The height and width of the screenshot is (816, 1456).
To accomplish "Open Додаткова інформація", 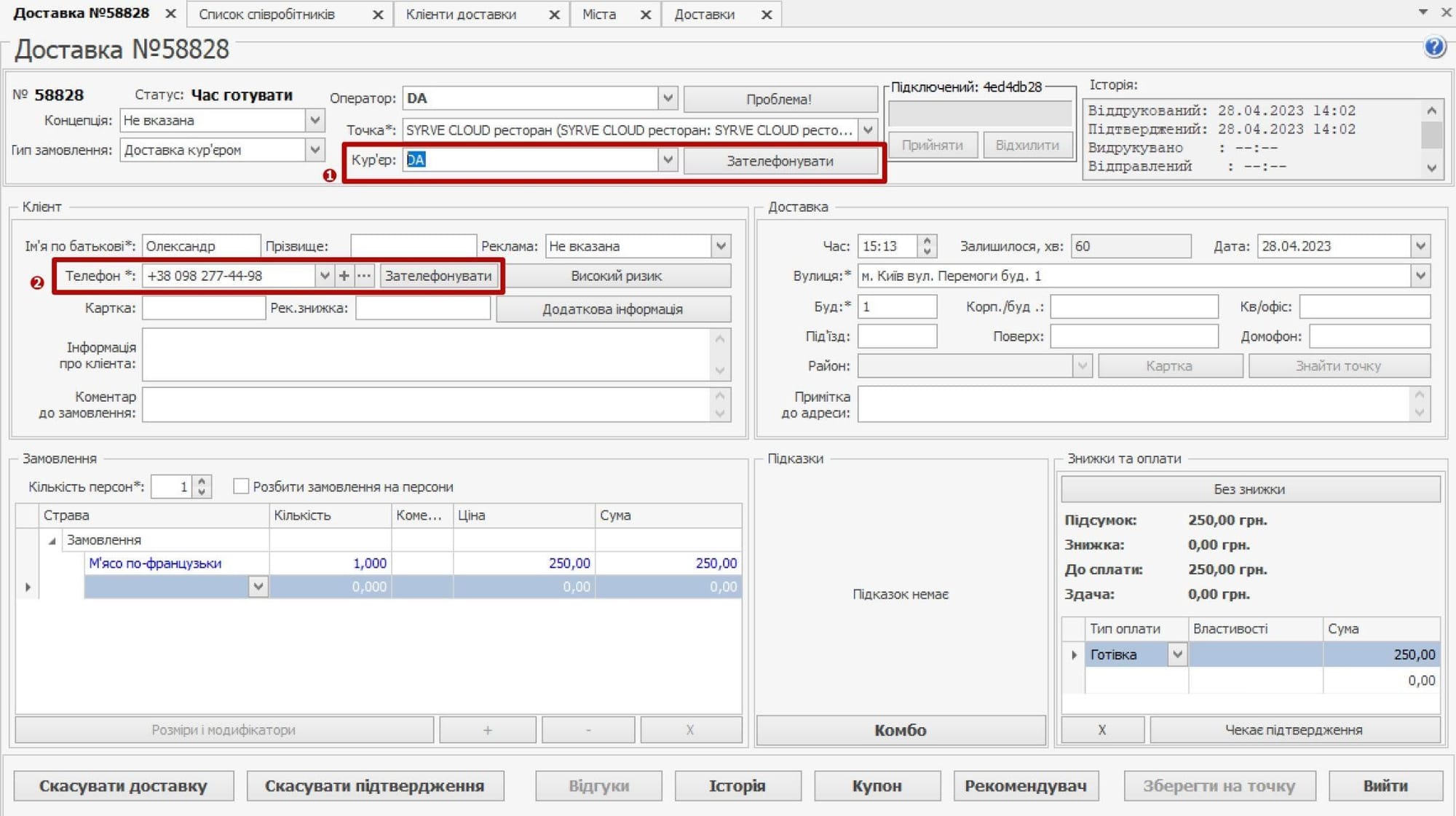I will pyautogui.click(x=613, y=309).
